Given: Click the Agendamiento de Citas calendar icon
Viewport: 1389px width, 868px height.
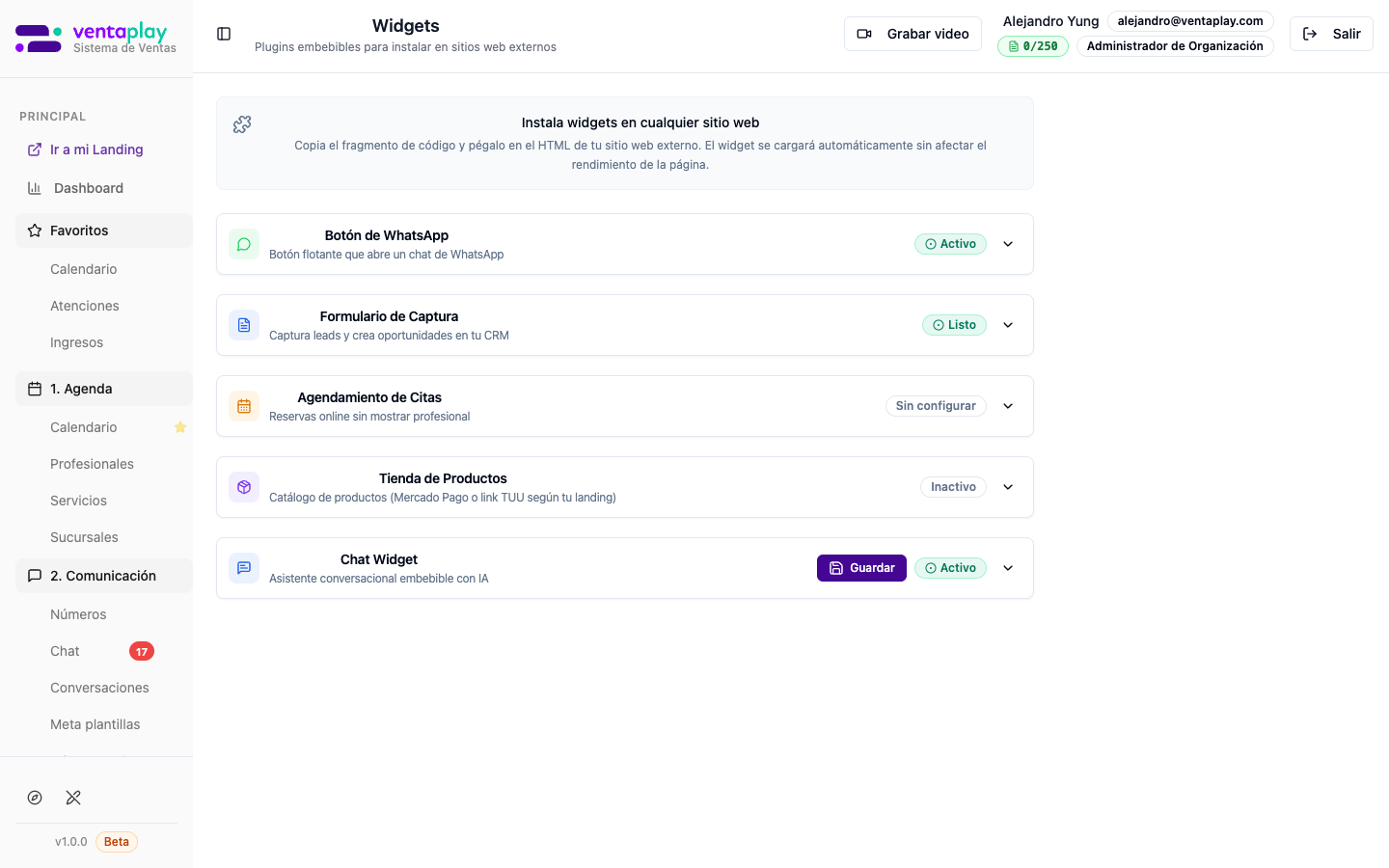Looking at the screenshot, I should [244, 406].
